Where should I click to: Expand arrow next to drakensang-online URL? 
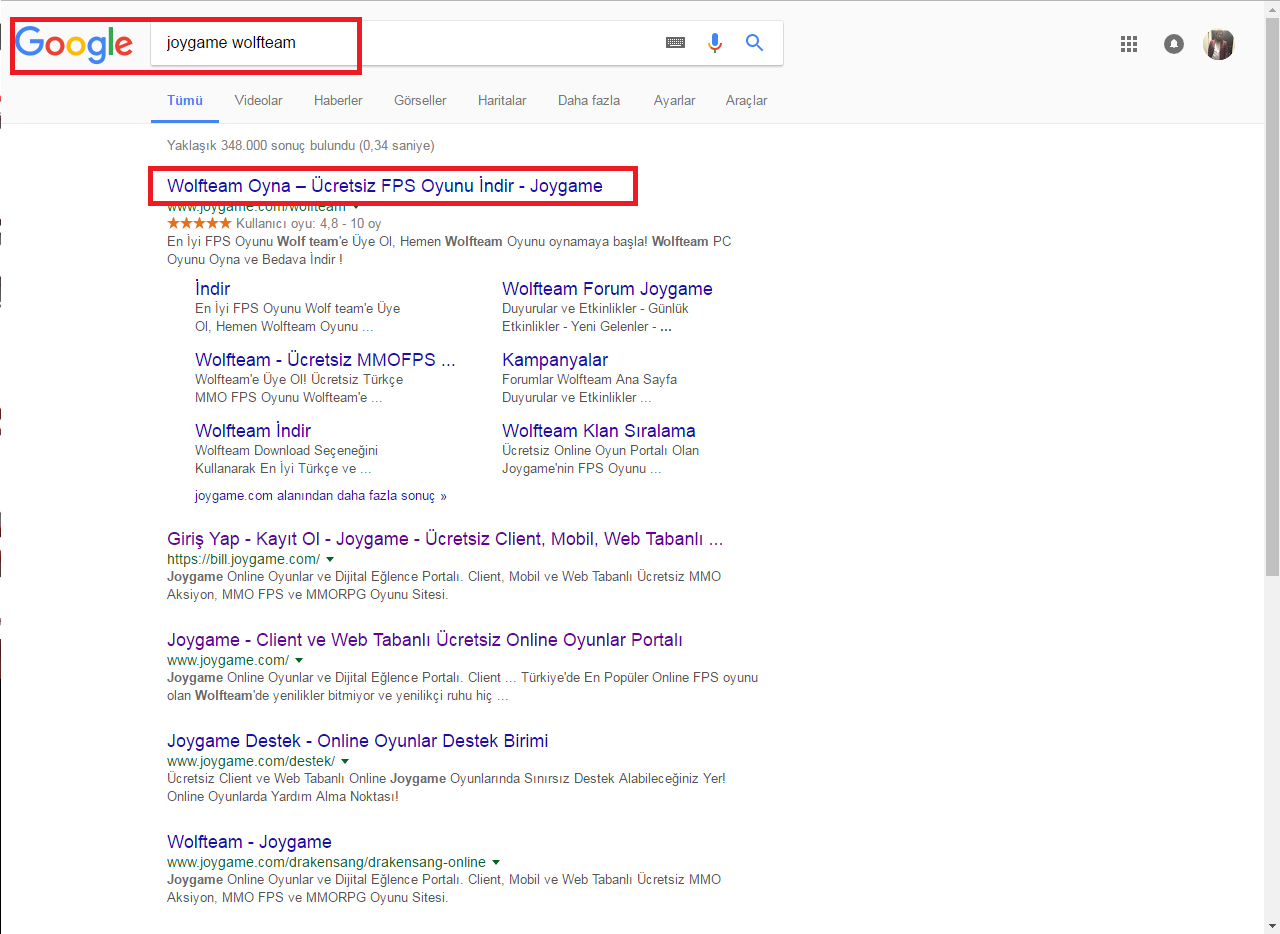(496, 863)
